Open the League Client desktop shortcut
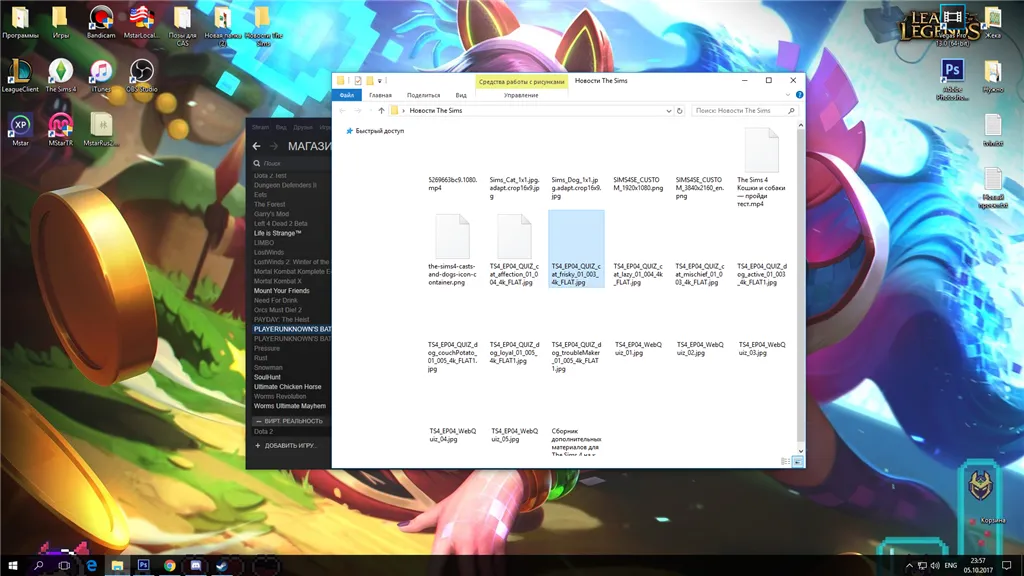Viewport: 1024px width, 576px height. [x=20, y=75]
